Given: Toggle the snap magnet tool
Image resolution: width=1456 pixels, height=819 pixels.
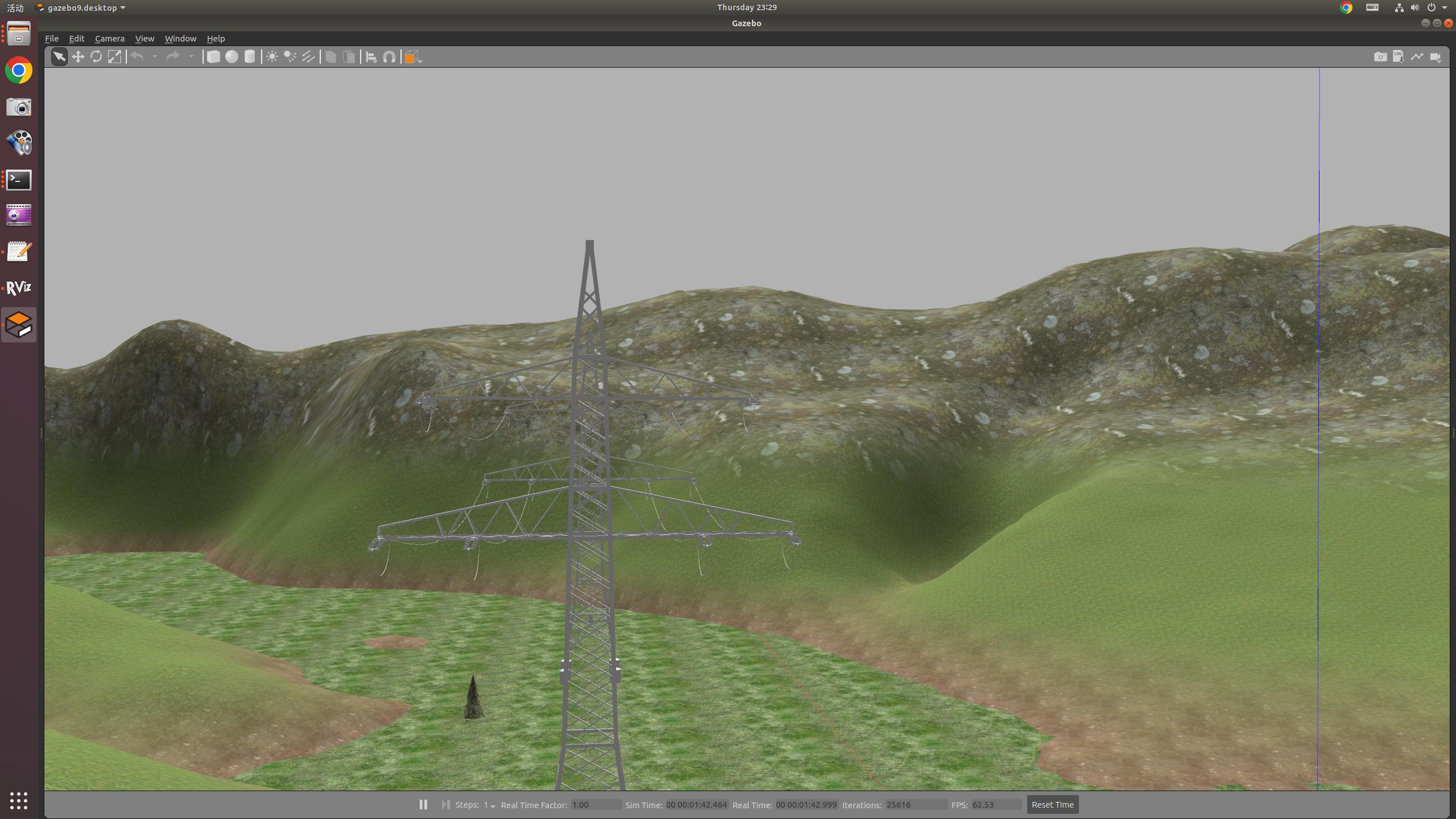Looking at the screenshot, I should [389, 57].
